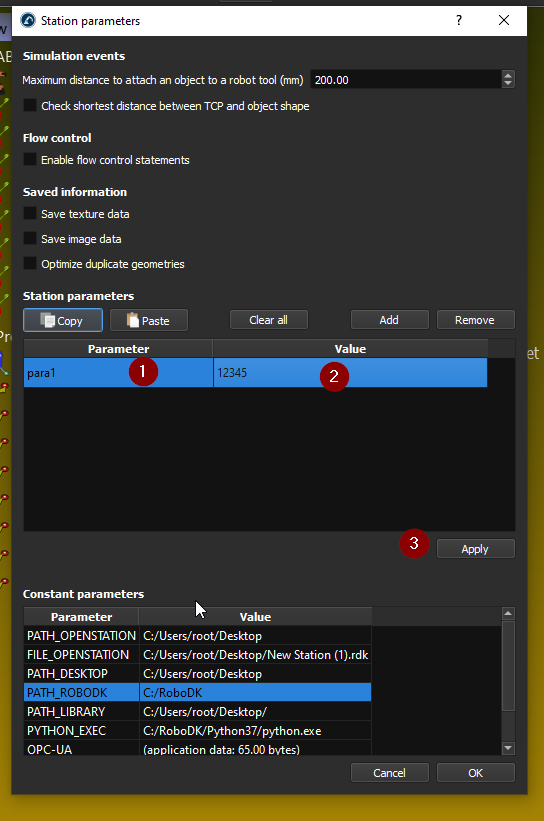544x821 pixels.
Task: Click the Clear all button
Action: tap(269, 320)
